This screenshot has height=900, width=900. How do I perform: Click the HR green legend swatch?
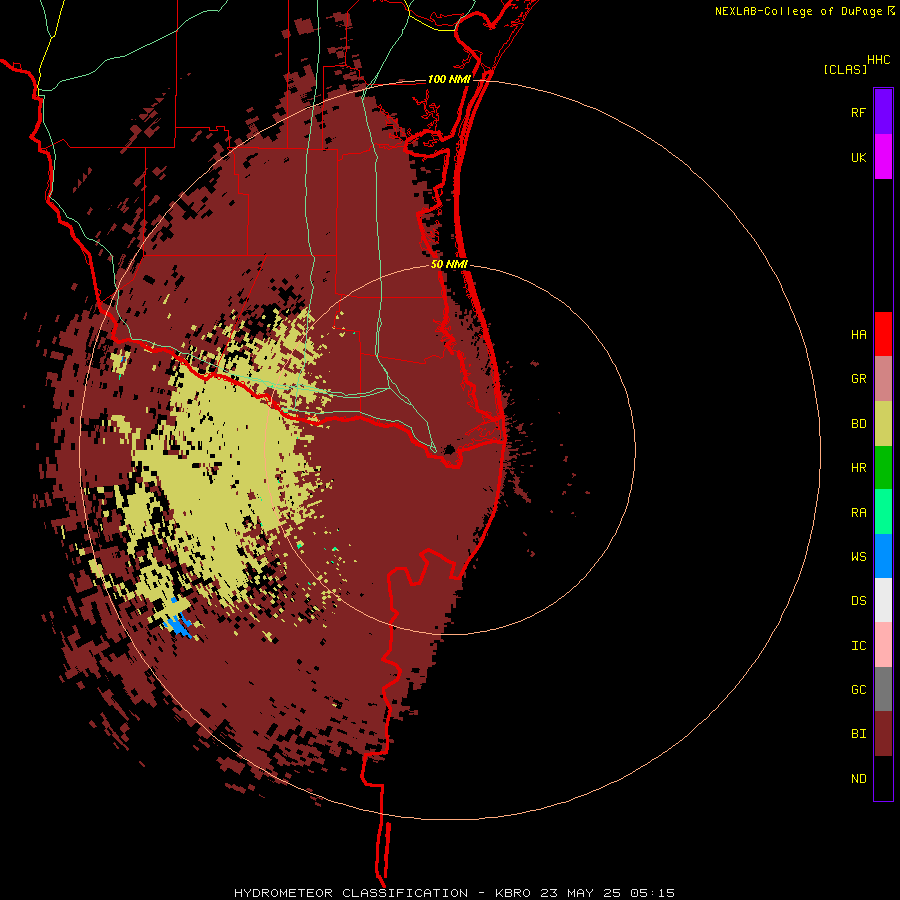(x=883, y=468)
